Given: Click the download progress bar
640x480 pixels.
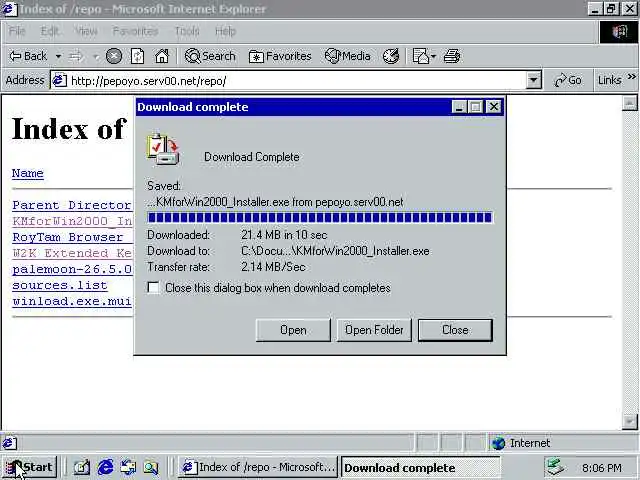Looking at the screenshot, I should coord(320,218).
